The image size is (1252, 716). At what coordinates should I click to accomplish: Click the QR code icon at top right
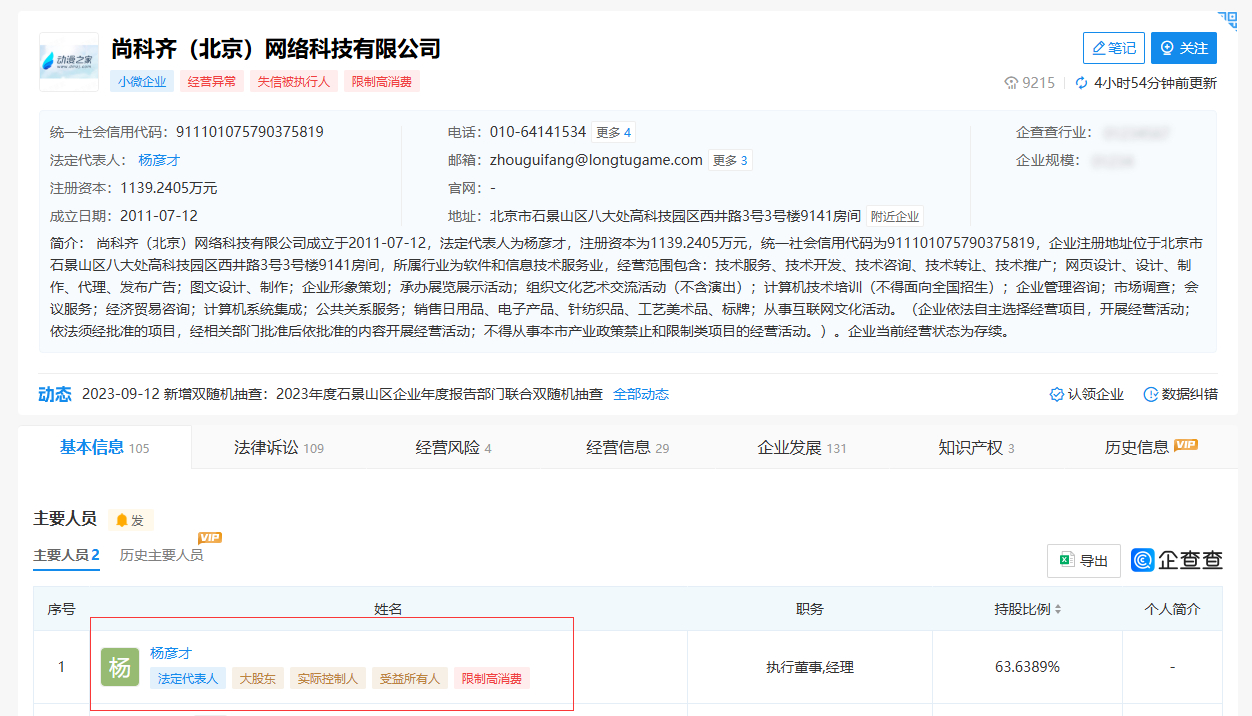click(1227, 19)
